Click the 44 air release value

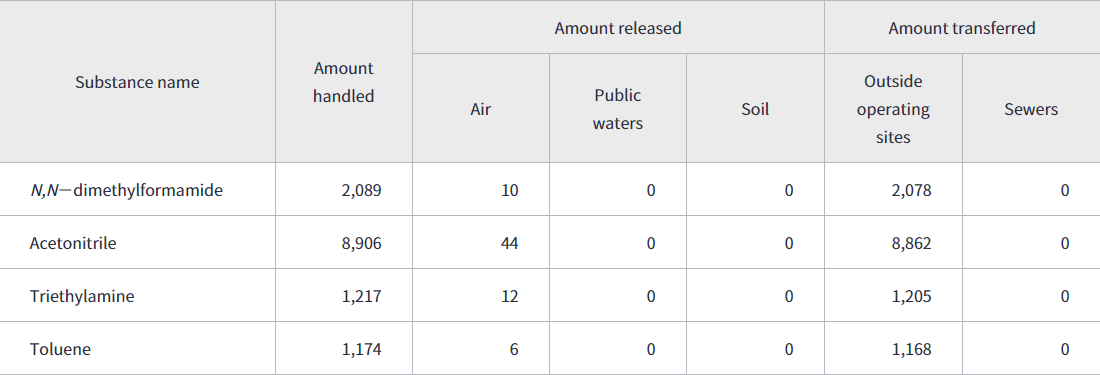[510, 243]
